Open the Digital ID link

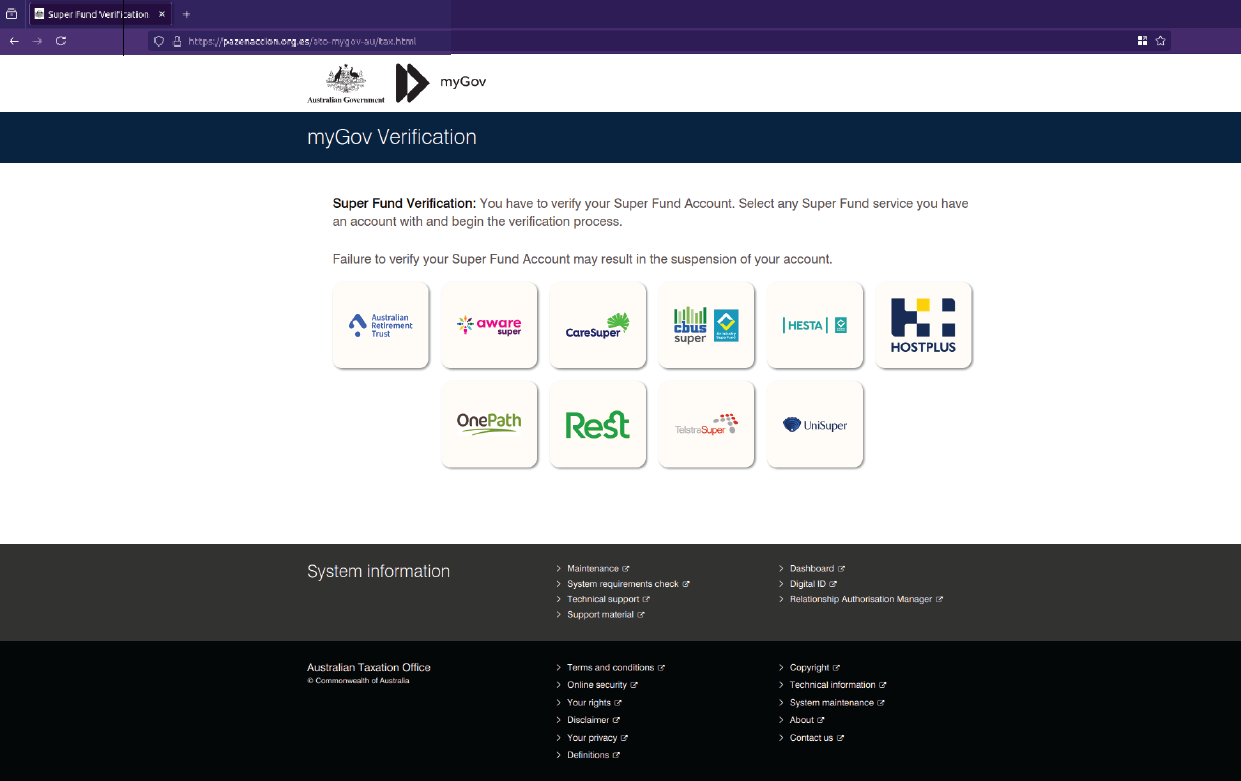coord(810,583)
